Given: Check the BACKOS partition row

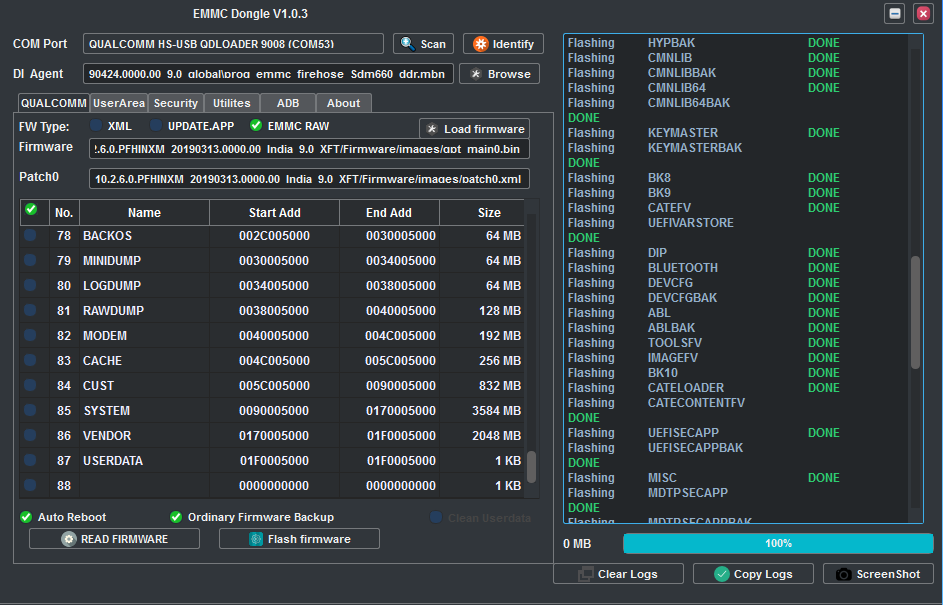Looking at the screenshot, I should point(30,235).
